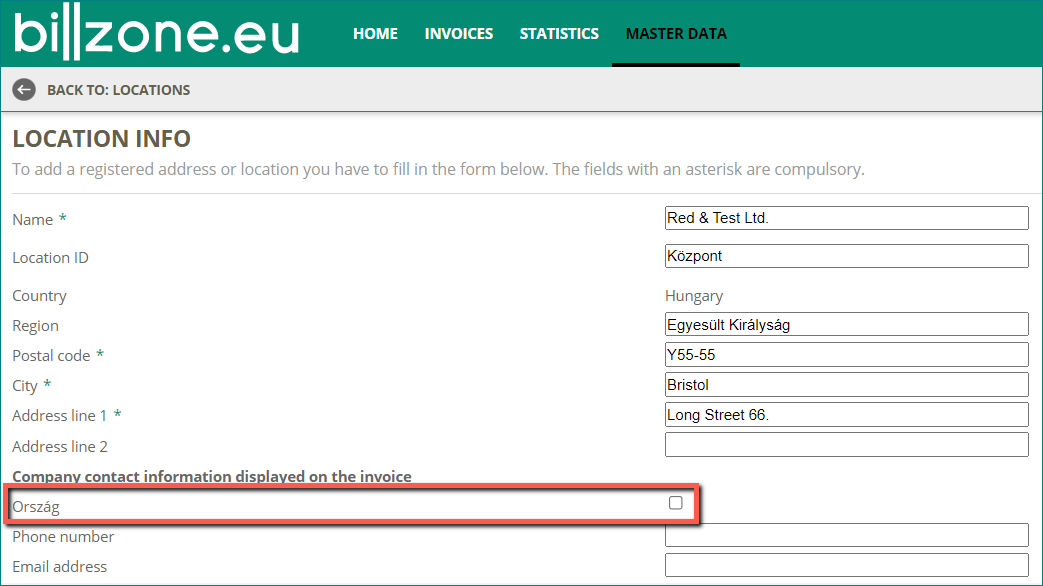The height and width of the screenshot is (586, 1043).
Task: Click the Country label
Action: 39,296
